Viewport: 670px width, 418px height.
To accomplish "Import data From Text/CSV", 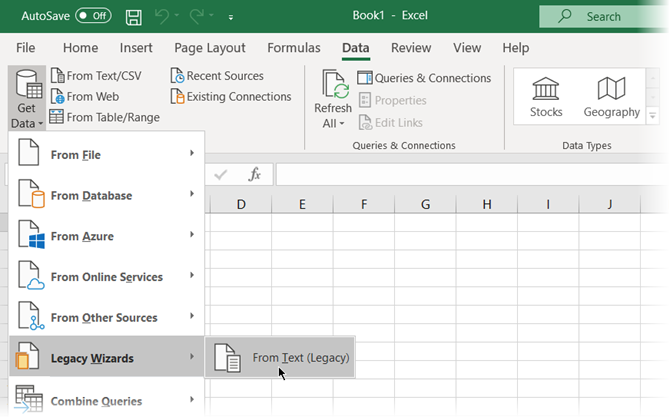I will (96, 76).
